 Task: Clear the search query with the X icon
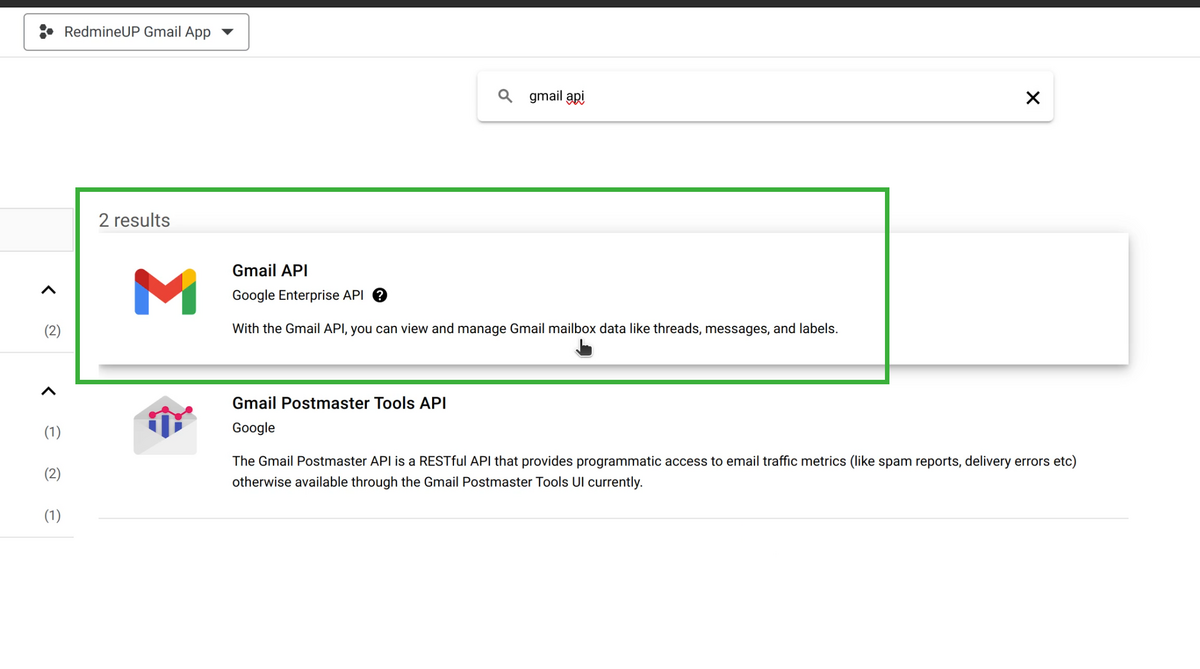coord(1033,97)
